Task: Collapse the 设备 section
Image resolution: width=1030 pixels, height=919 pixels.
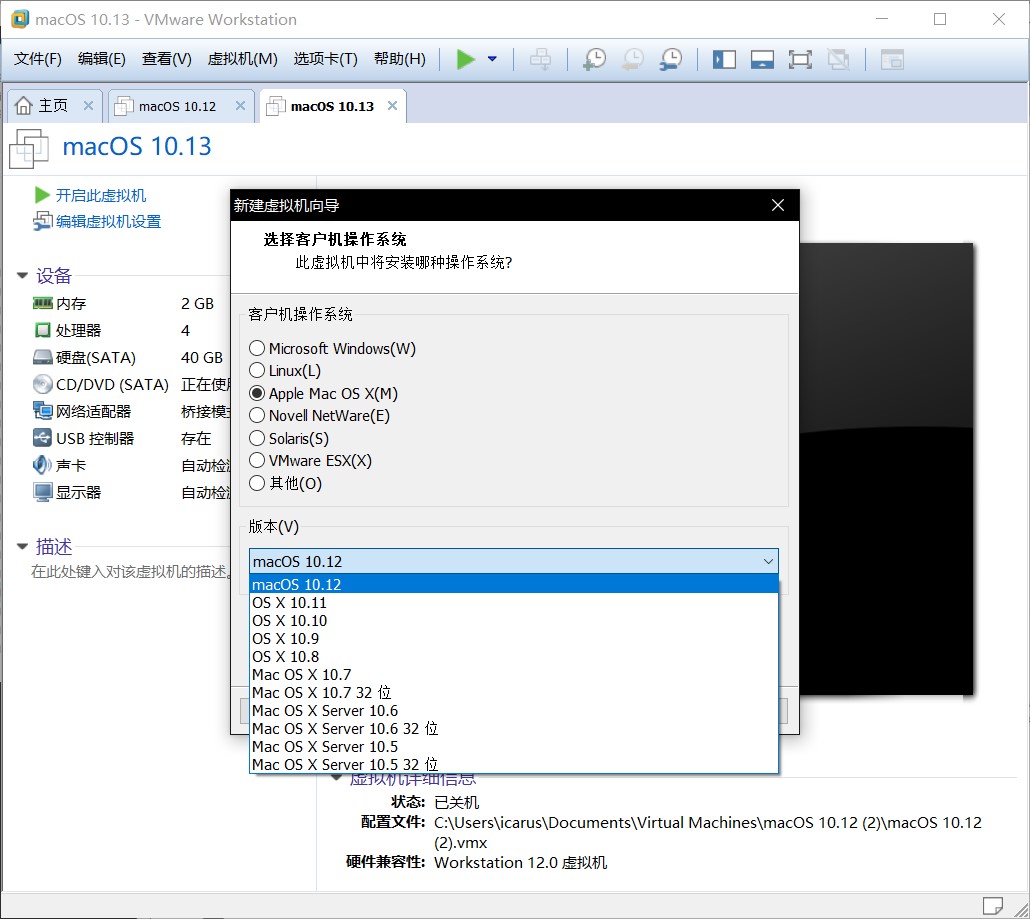Action: pyautogui.click(x=22, y=275)
